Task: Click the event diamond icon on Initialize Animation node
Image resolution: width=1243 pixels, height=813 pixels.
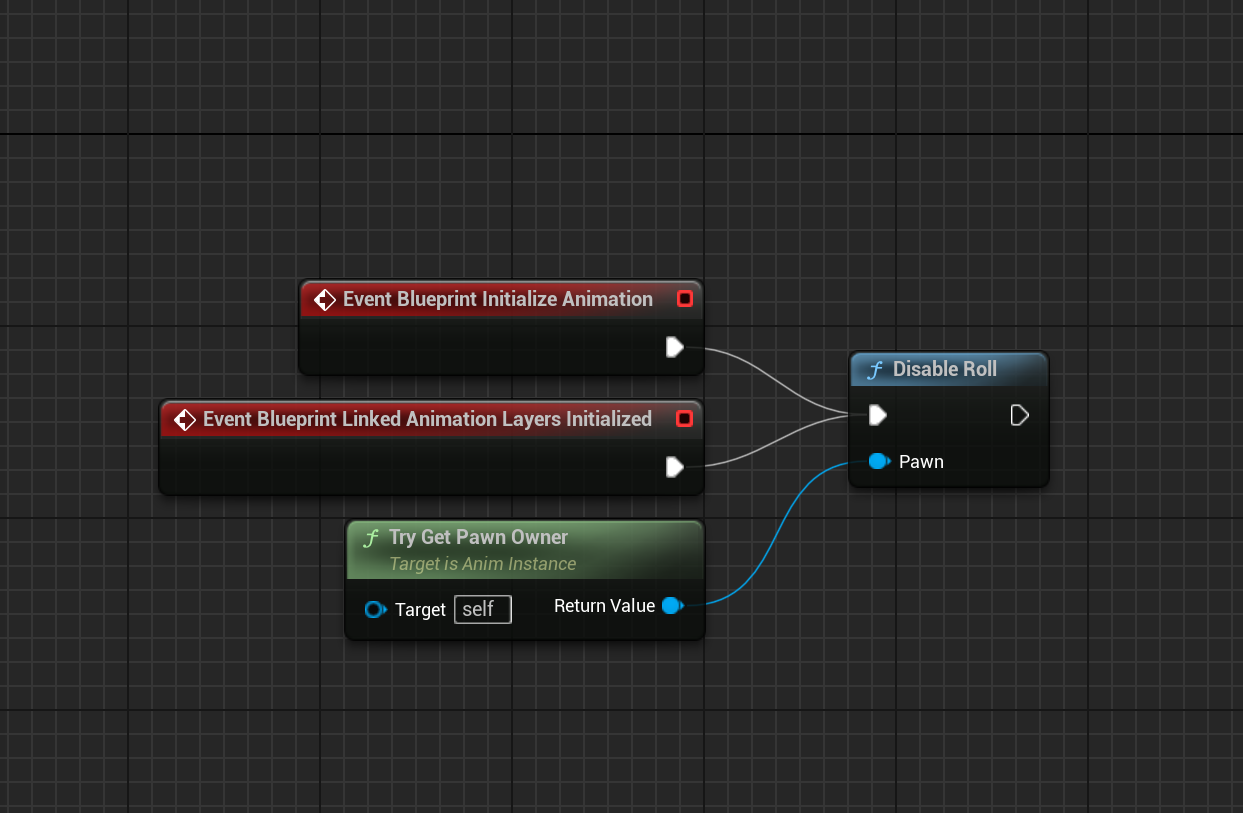Action: tap(324, 299)
